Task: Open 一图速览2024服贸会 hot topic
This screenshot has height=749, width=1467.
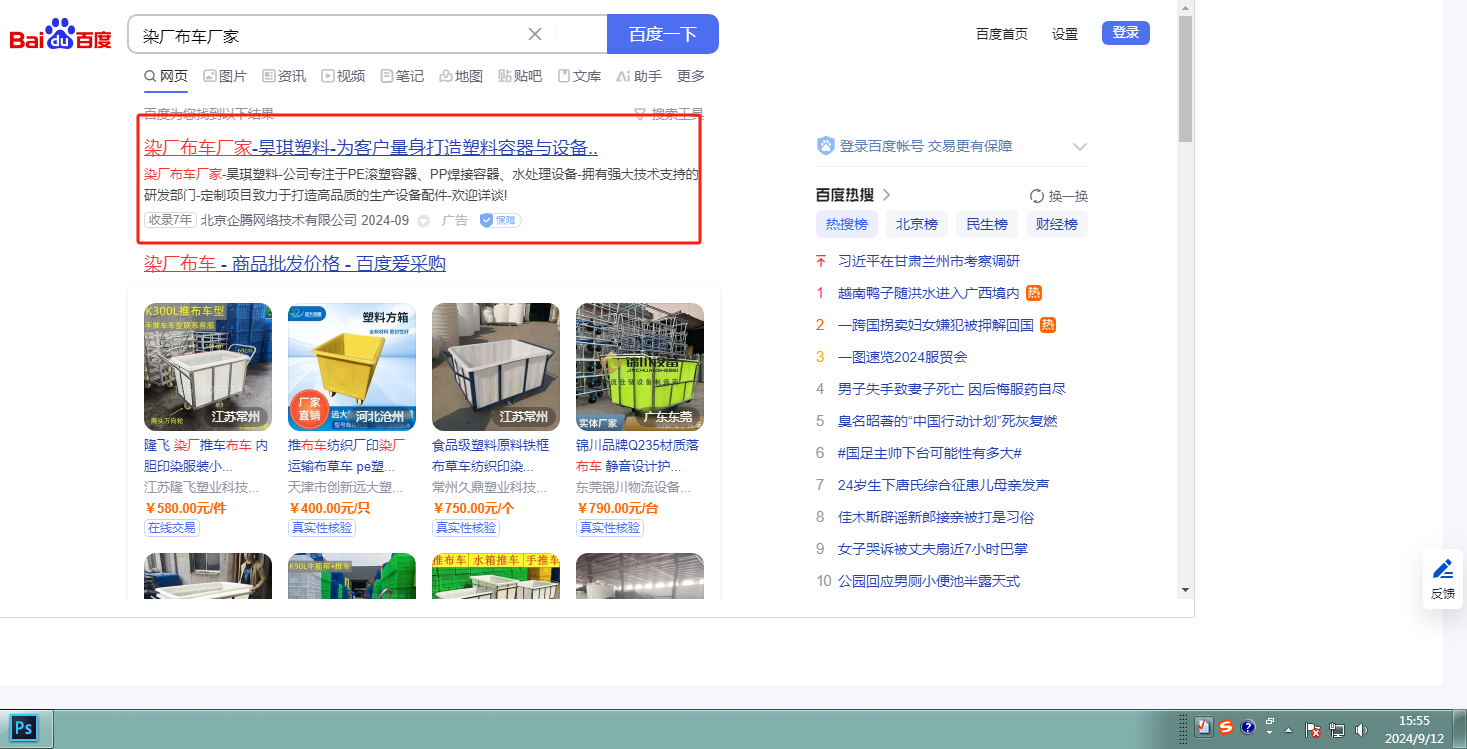Action: coord(903,357)
